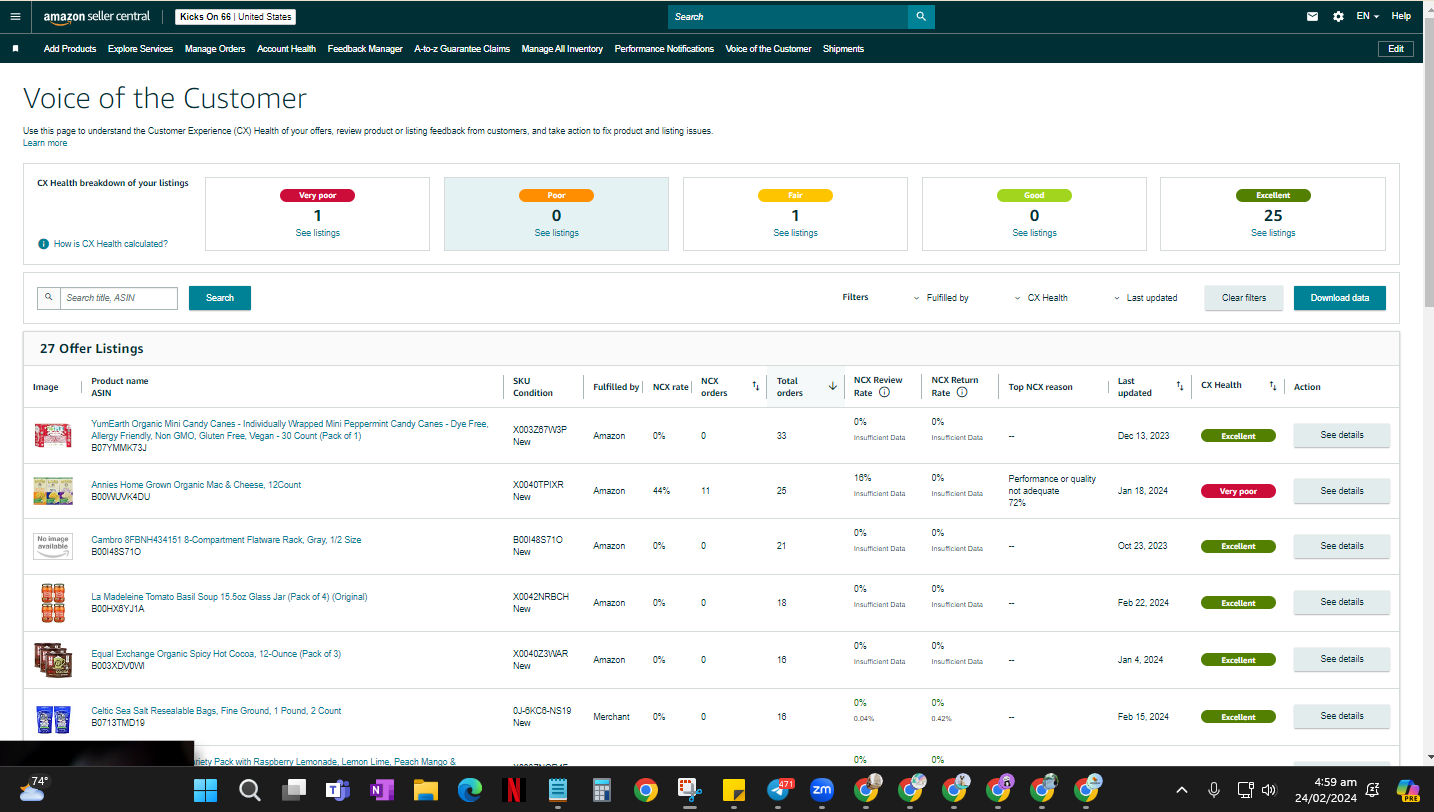The width and height of the screenshot is (1434, 812).
Task: Click the bookmark flag icon in the favorites bar
Action: coord(15,48)
